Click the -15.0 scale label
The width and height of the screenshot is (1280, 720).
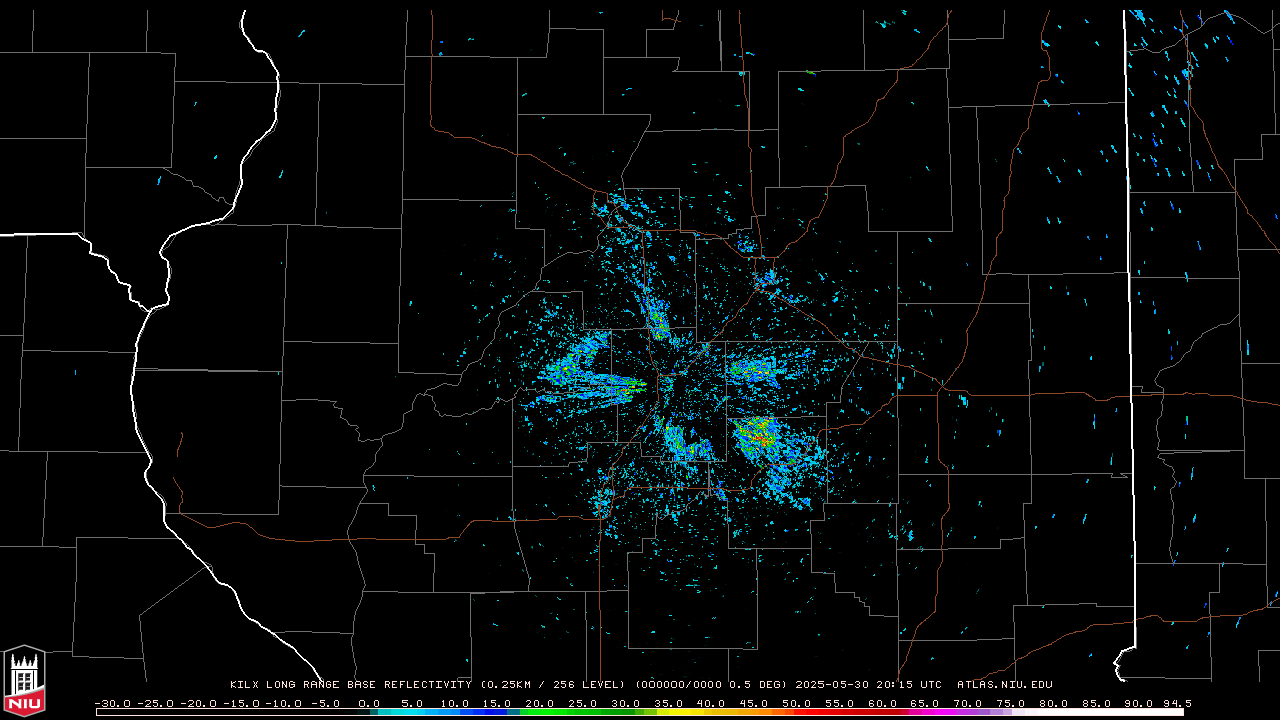[x=242, y=704]
